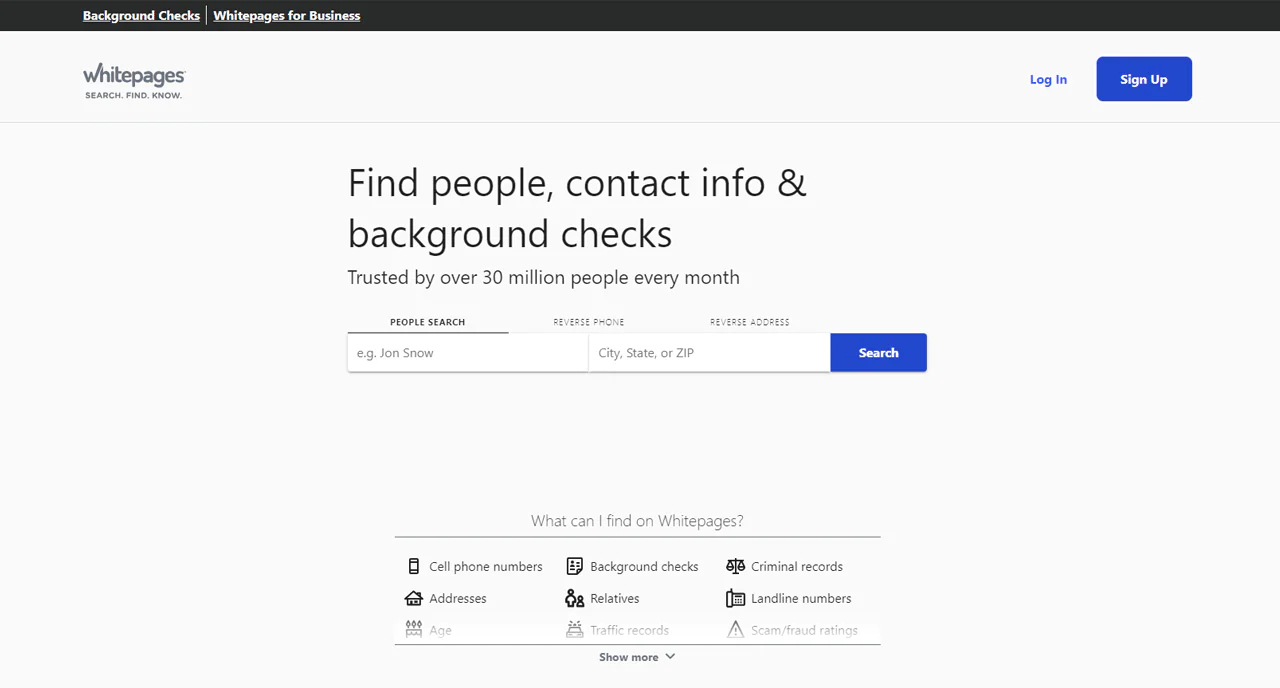1280x688 pixels.
Task: Select the landline numbers phone icon
Action: 736,598
